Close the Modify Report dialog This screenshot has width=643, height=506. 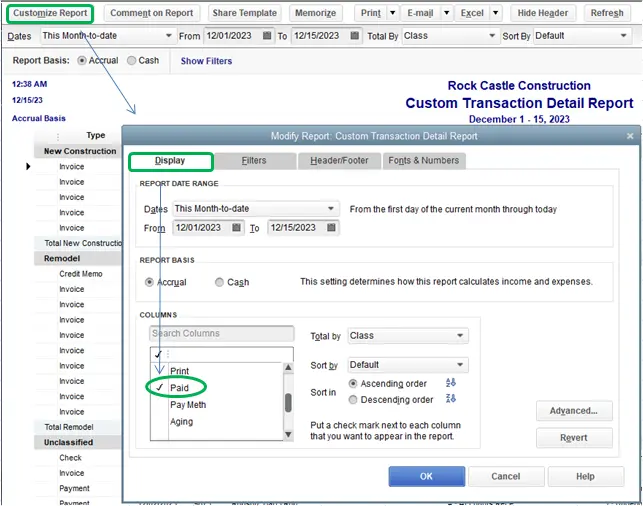pos(629,135)
